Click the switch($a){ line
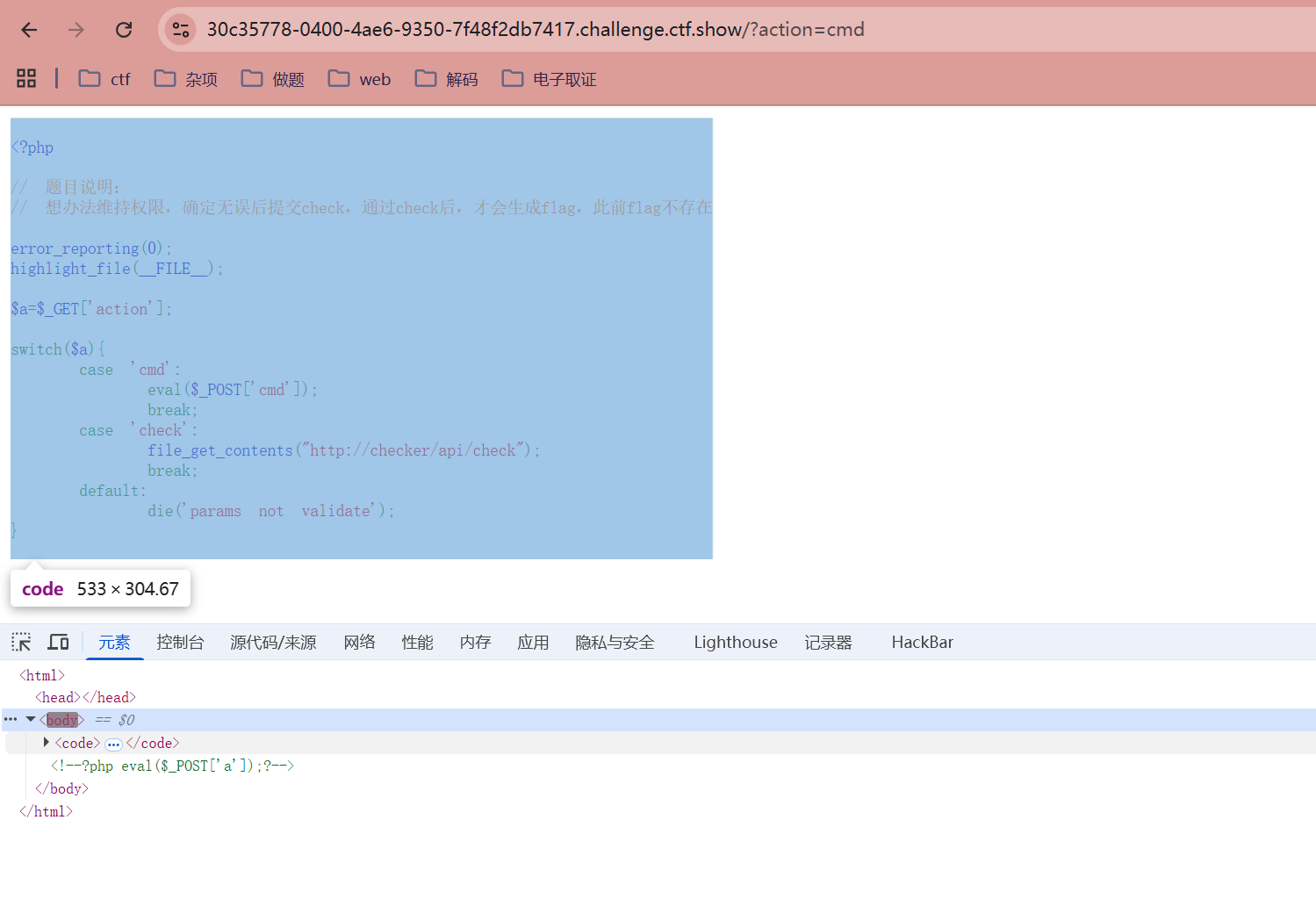This screenshot has width=1316, height=899. [58, 349]
